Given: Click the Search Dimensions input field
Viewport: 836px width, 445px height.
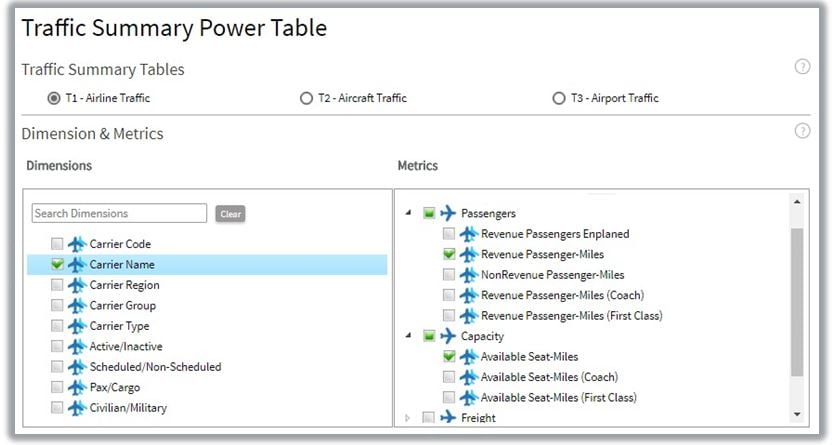Looking at the screenshot, I should (119, 213).
